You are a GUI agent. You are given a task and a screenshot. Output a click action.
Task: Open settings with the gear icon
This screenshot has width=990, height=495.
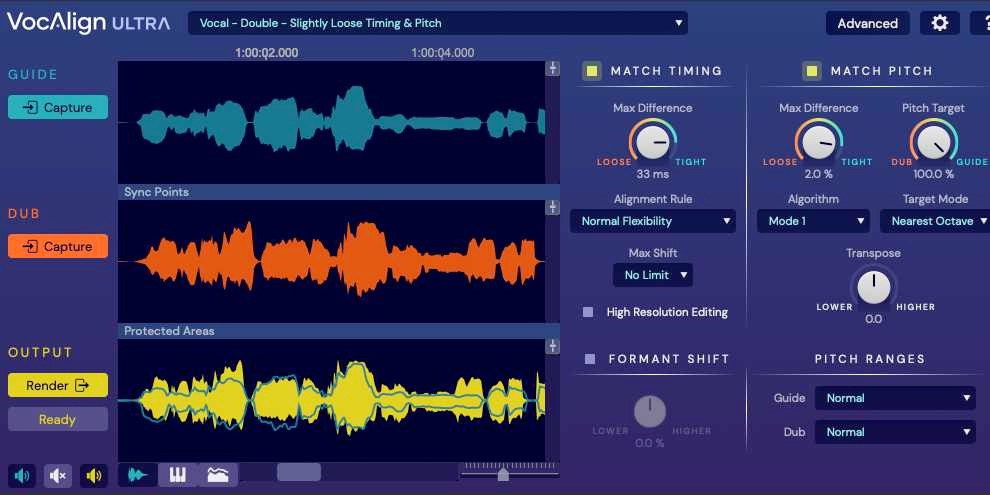[x=939, y=23]
